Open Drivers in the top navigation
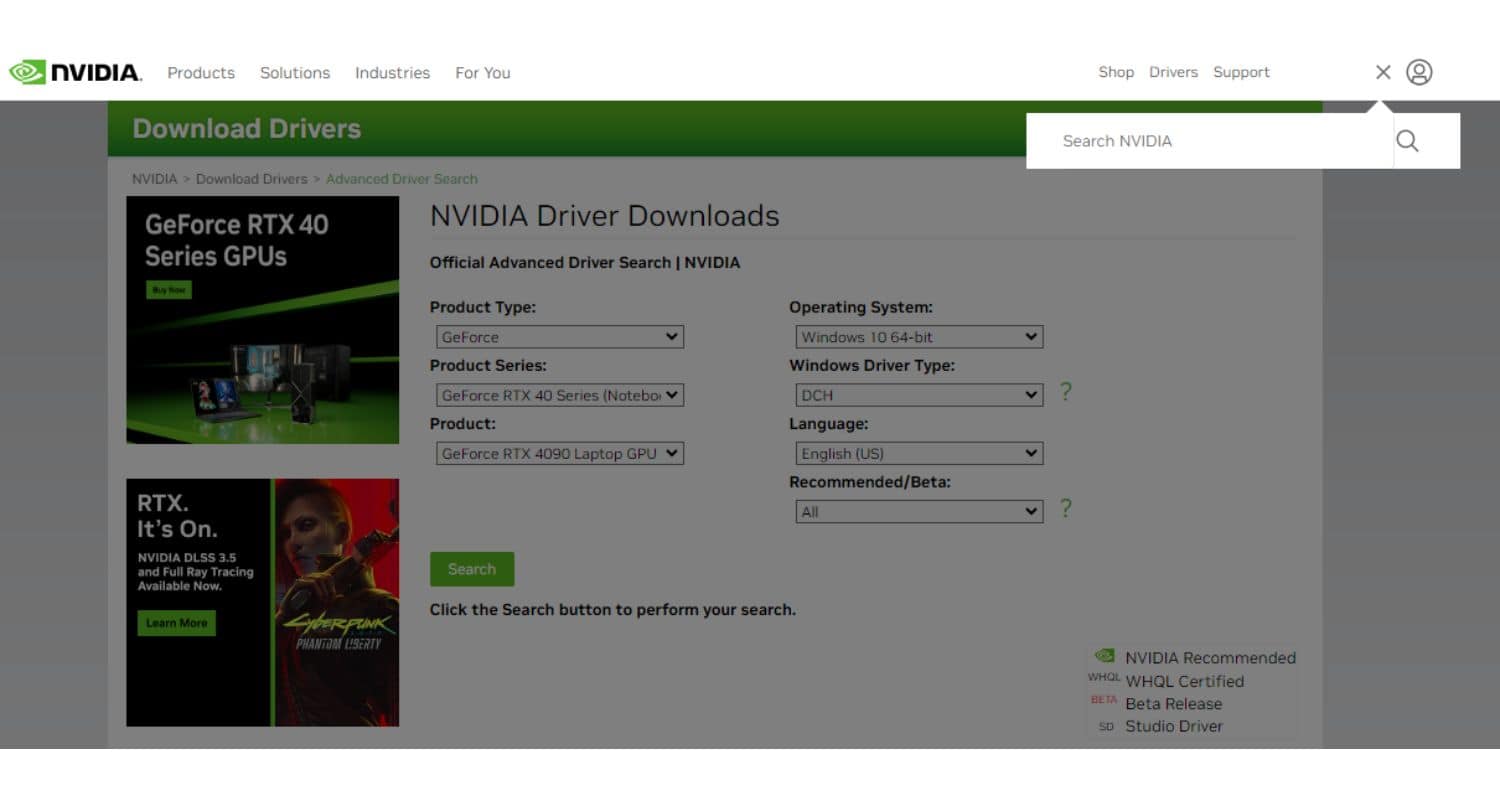This screenshot has height=800, width=1500. point(1173,72)
